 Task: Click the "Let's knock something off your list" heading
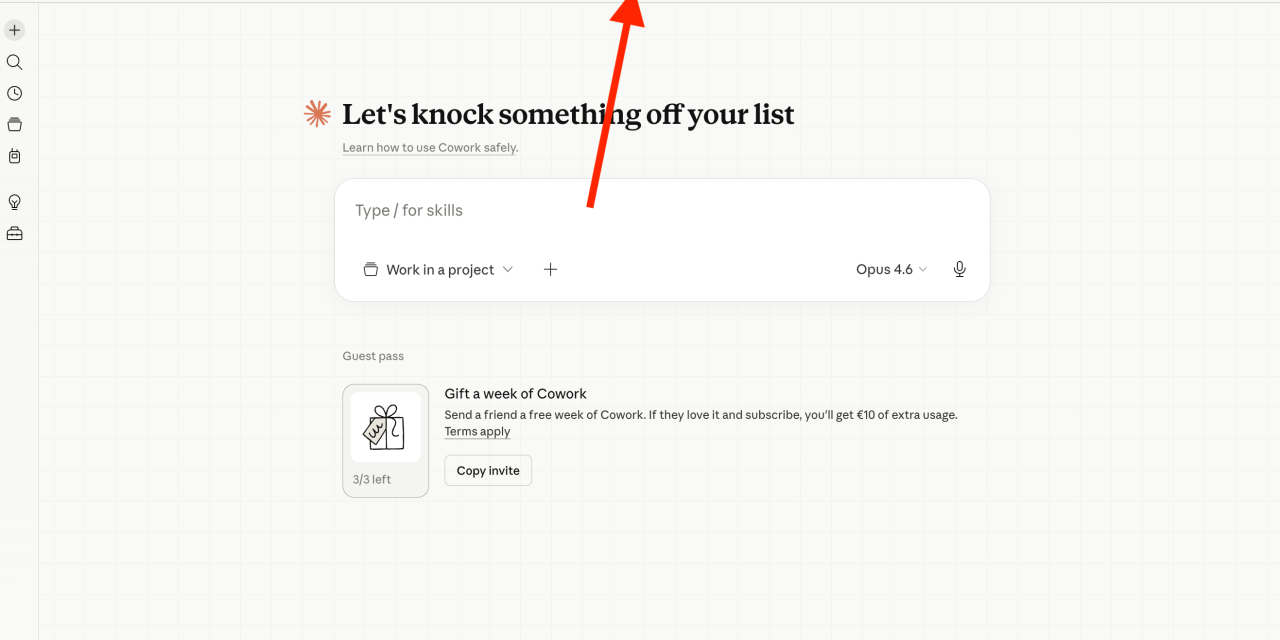pyautogui.click(x=568, y=115)
